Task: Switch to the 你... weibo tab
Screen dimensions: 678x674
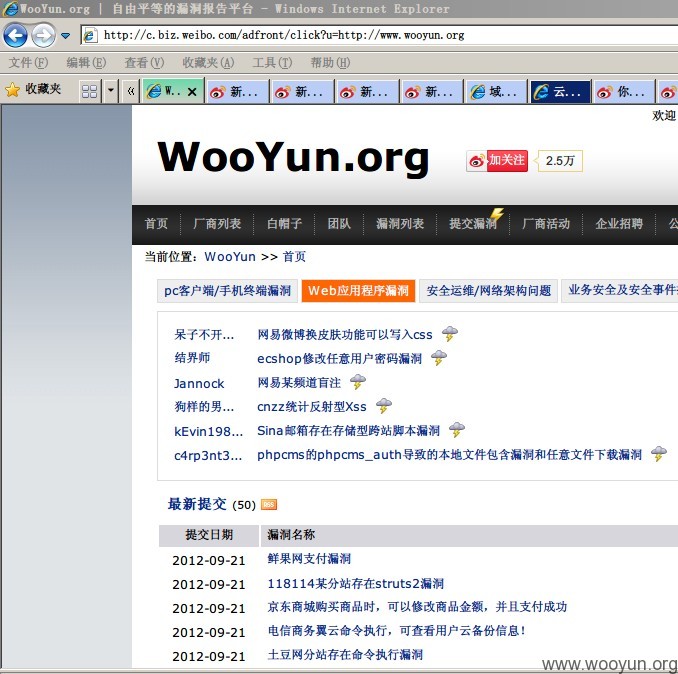Action: tap(624, 92)
